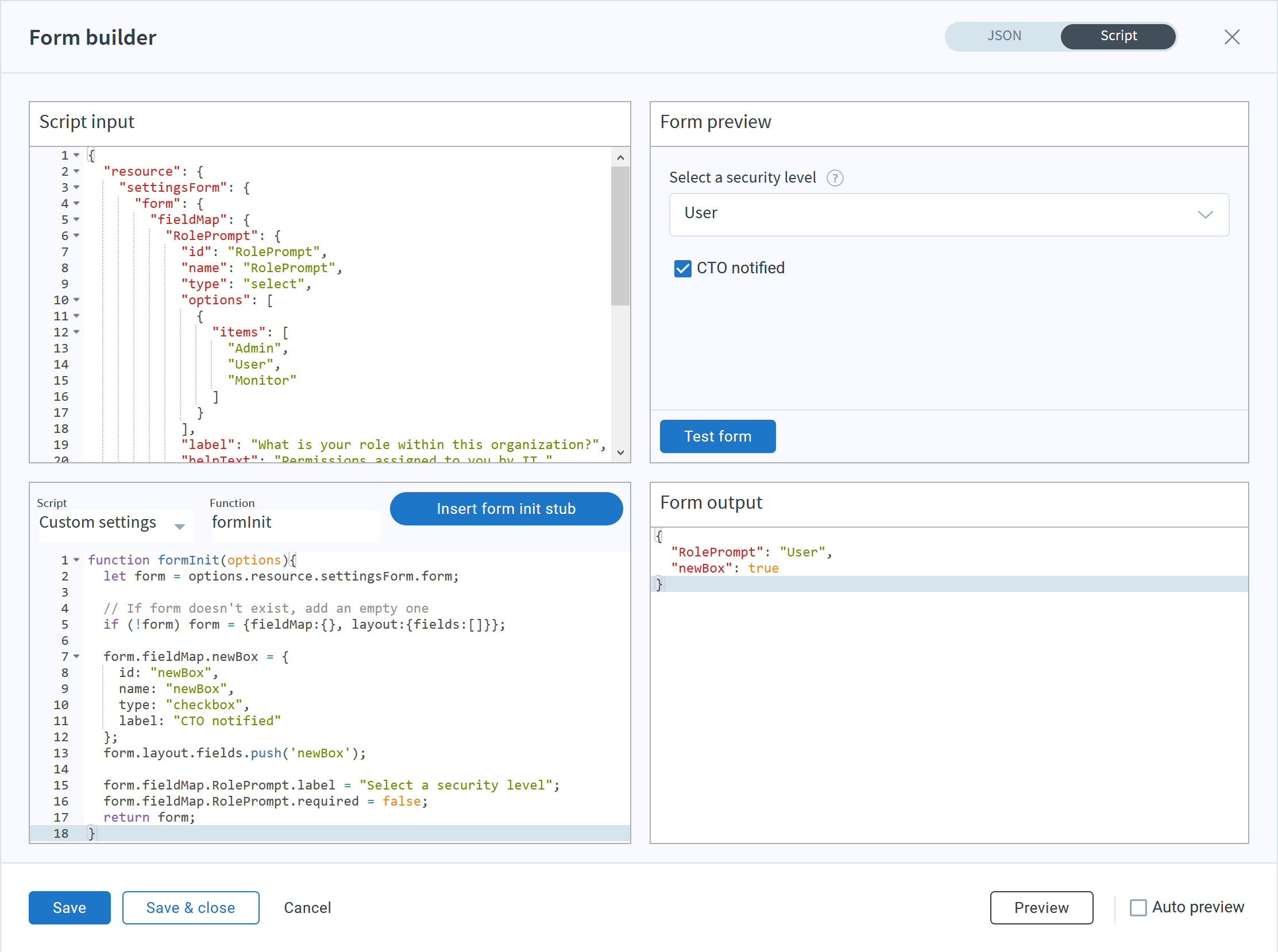Click the Cancel button
Screen dimensions: 1278x952
(307, 907)
